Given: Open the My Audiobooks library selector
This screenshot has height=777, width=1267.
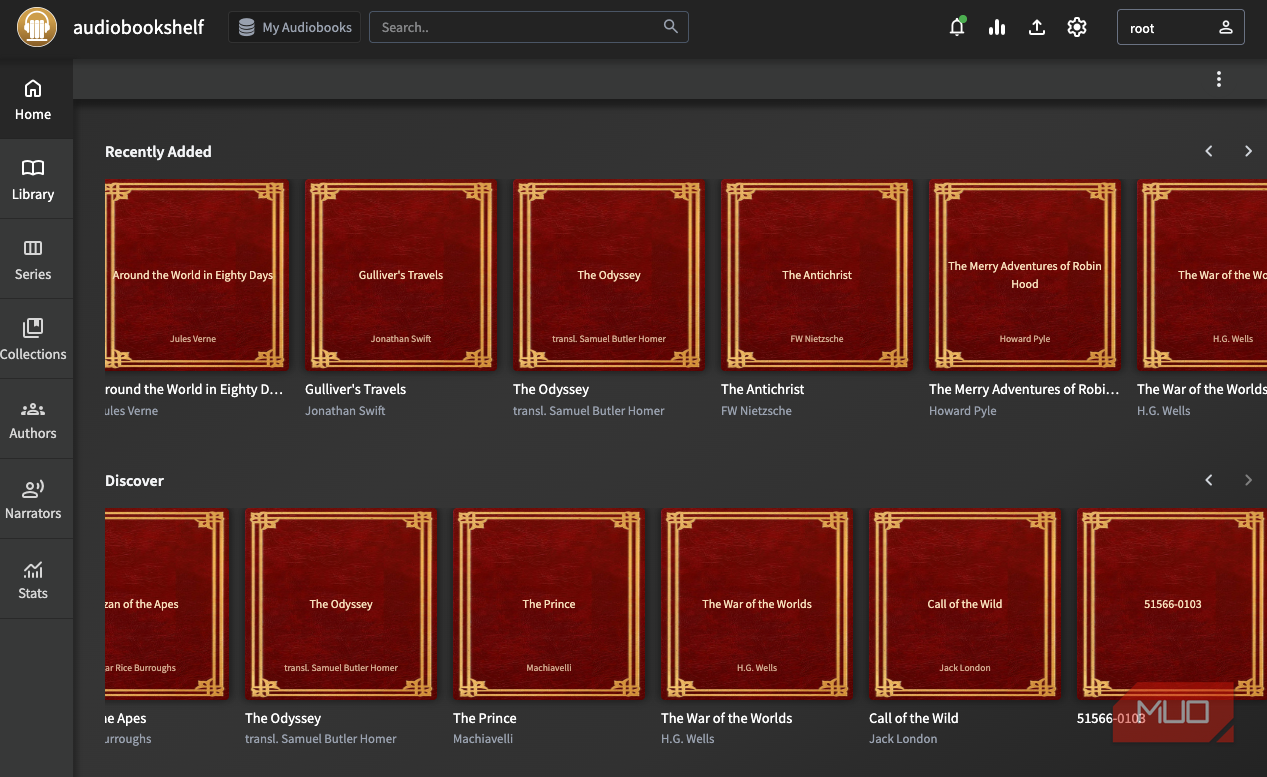Looking at the screenshot, I should pyautogui.click(x=294, y=27).
